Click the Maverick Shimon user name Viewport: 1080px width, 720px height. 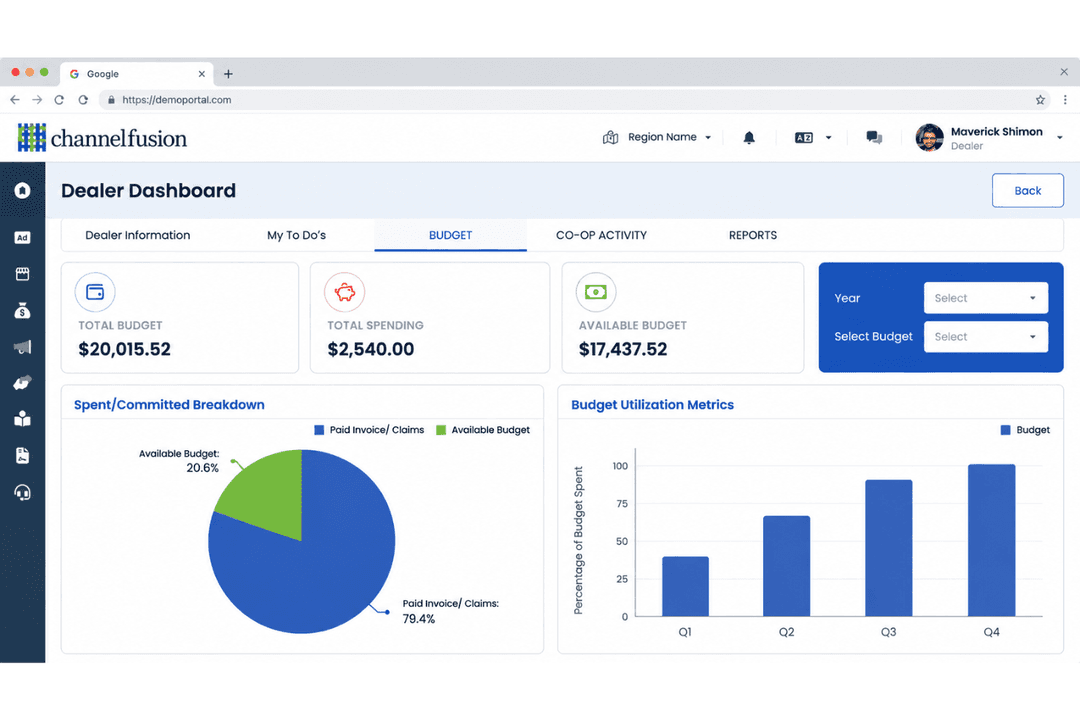[x=997, y=132]
